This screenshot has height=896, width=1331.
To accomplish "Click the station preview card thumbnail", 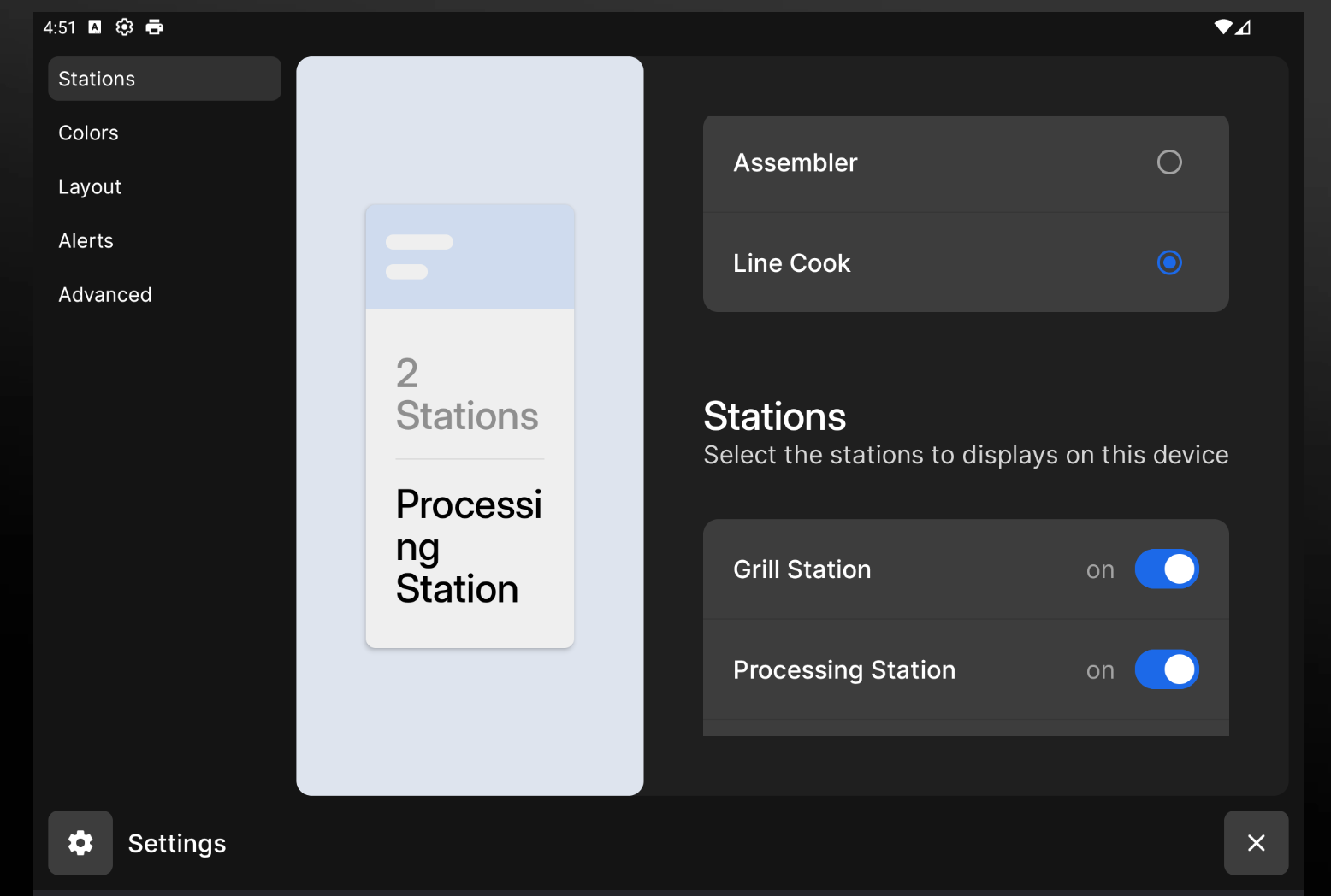I will [470, 426].
